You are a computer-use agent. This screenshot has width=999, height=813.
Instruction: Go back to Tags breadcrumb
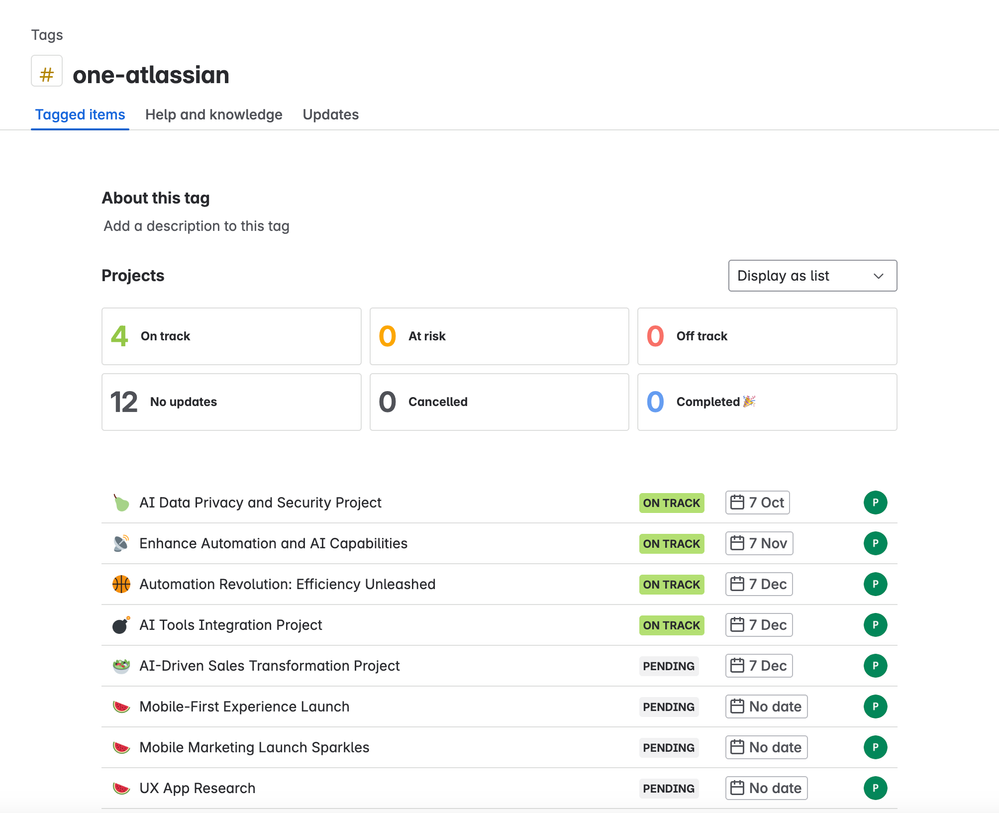coord(47,35)
